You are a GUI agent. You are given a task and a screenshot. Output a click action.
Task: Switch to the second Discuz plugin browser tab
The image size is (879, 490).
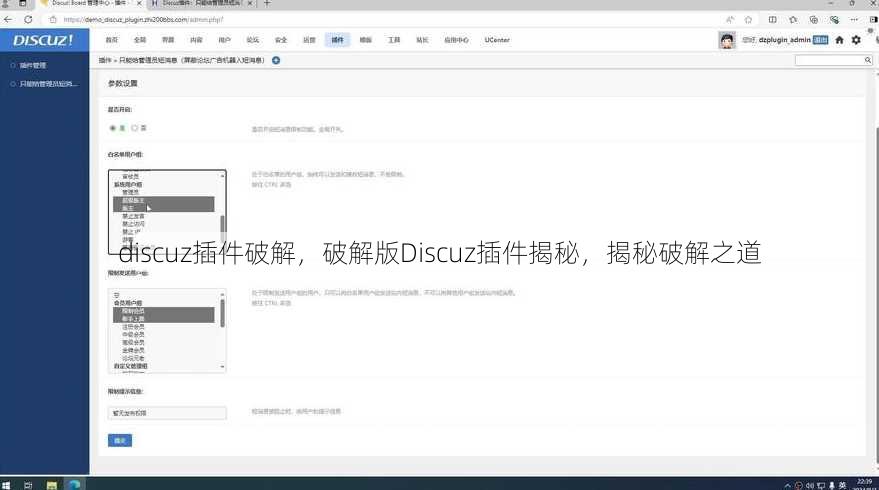coord(202,3)
